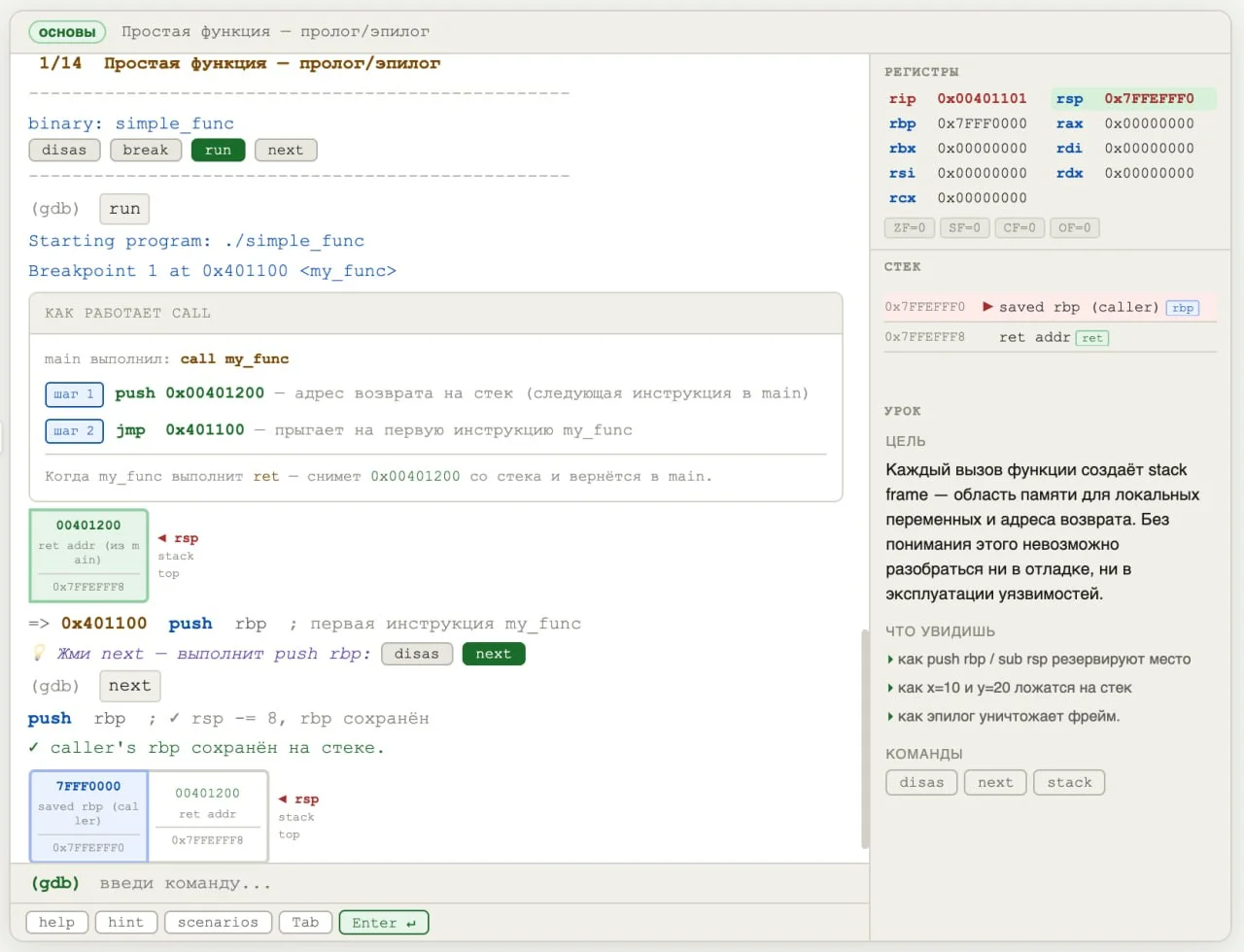The width and height of the screenshot is (1244, 952).
Task: Click the executed next command chip
Action: coord(129,686)
